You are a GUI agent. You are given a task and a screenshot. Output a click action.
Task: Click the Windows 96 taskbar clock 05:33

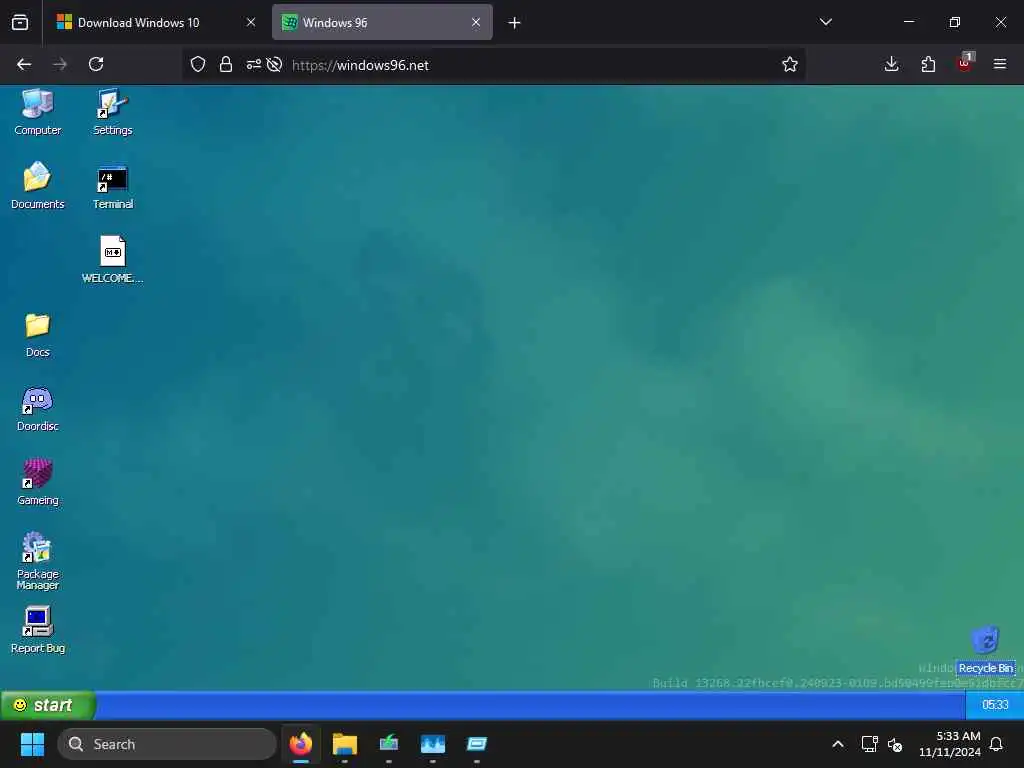[x=995, y=705]
